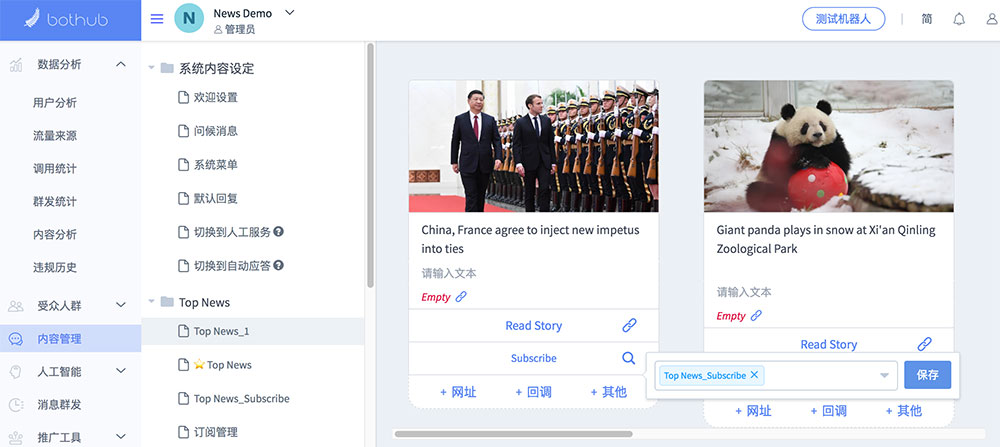Click the horizontal scrollbar below cards
1000x447 pixels.
[513, 434]
